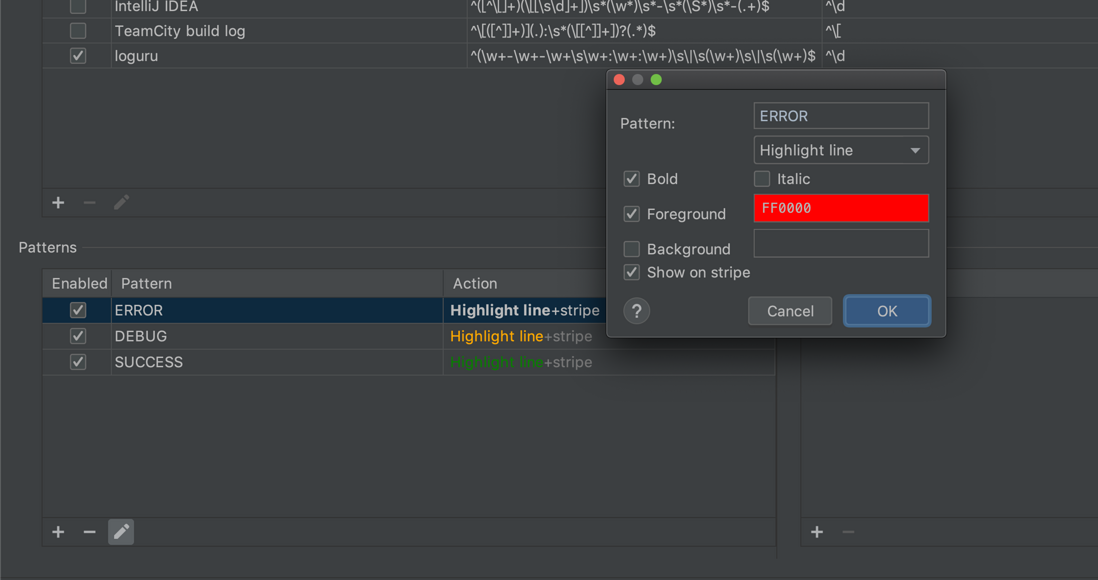Confirm dialog with OK button
This screenshot has height=580, width=1098.
click(x=887, y=311)
